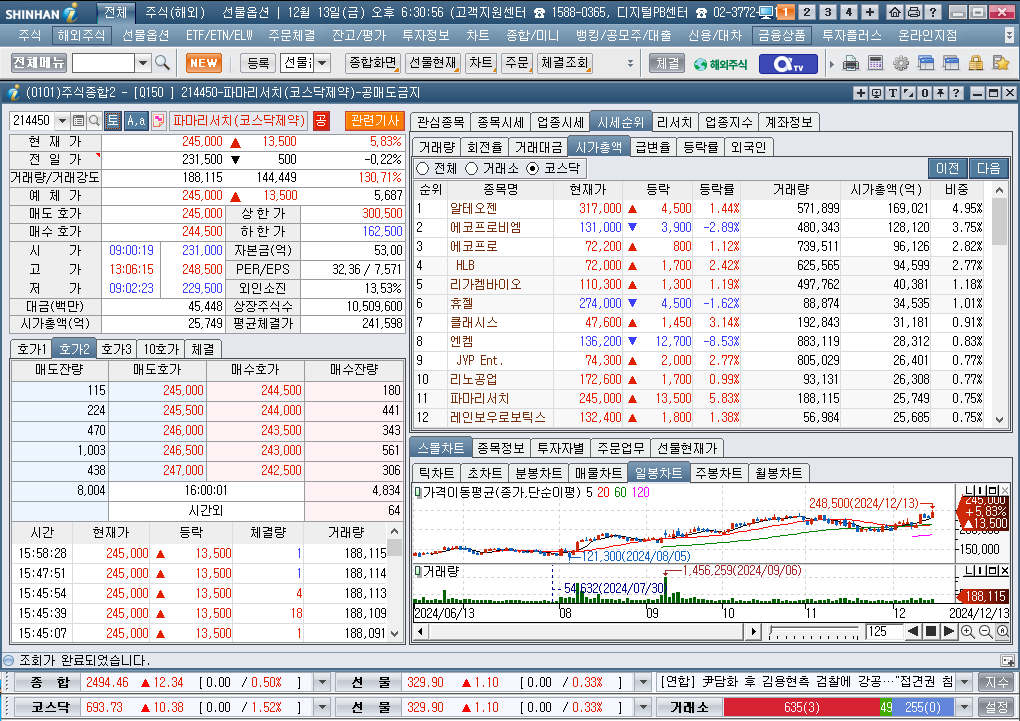Image resolution: width=1020 pixels, height=721 pixels.
Task: Select the 코스닥 radio button
Action: coord(533,169)
